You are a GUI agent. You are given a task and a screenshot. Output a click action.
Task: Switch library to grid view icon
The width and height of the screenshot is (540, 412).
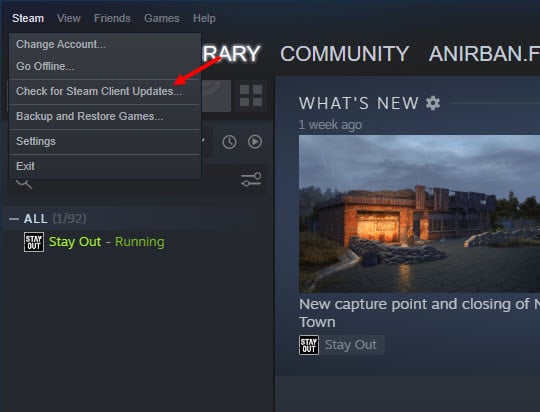(251, 96)
